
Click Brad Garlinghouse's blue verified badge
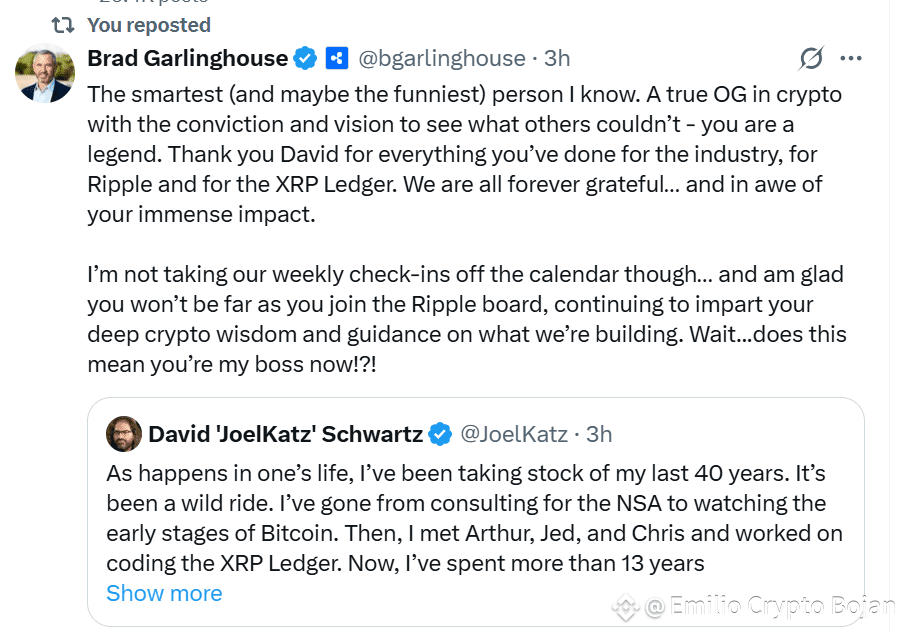306,59
